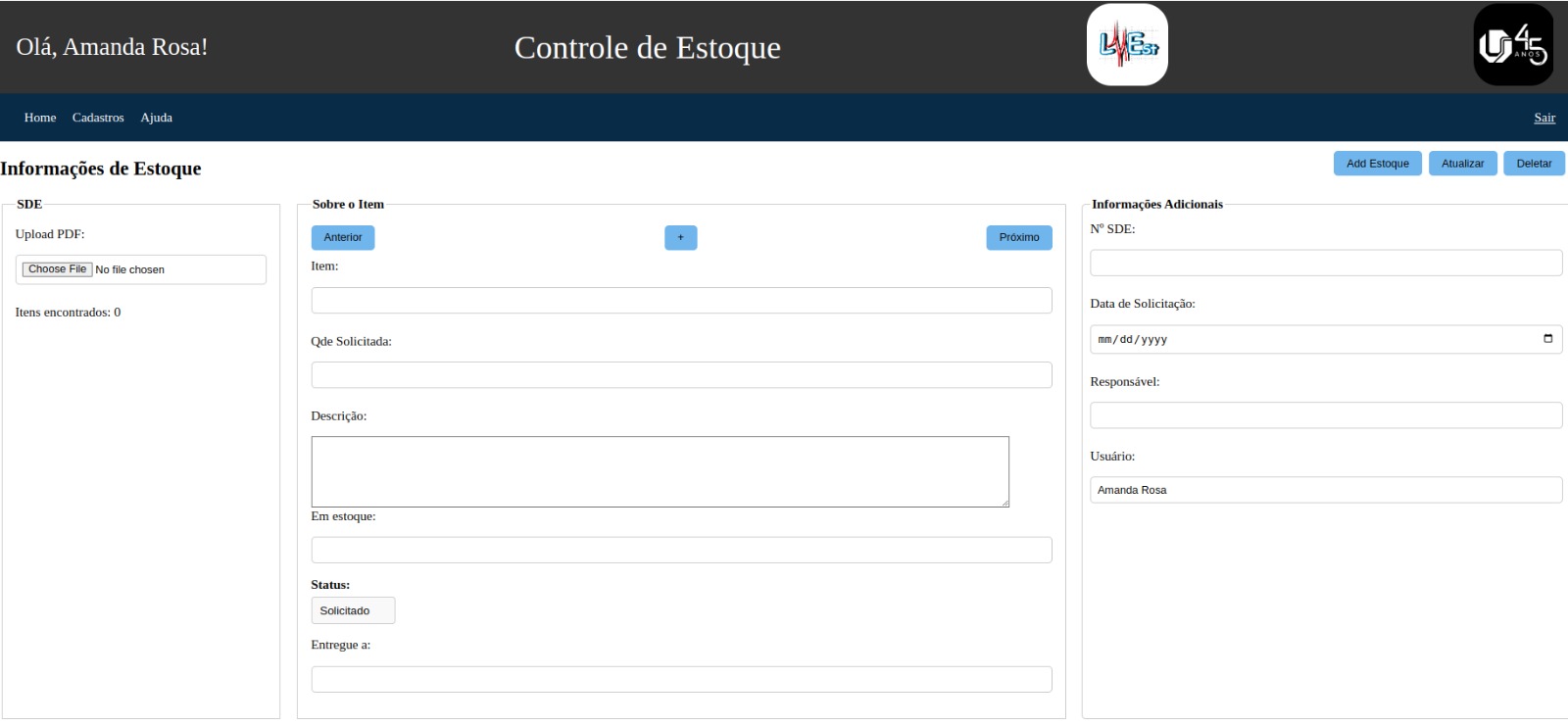Click the 'Controle de Estoque' title
This screenshot has height=726, width=1568.
coord(647,47)
